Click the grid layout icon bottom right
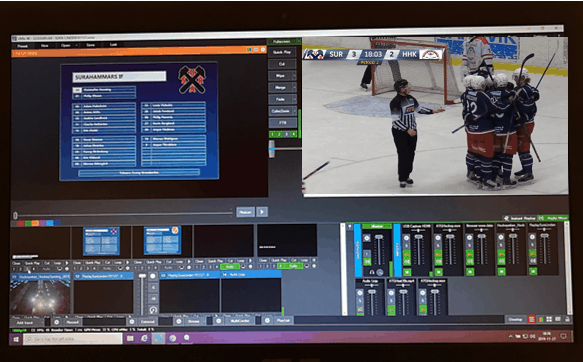 (x=549, y=319)
